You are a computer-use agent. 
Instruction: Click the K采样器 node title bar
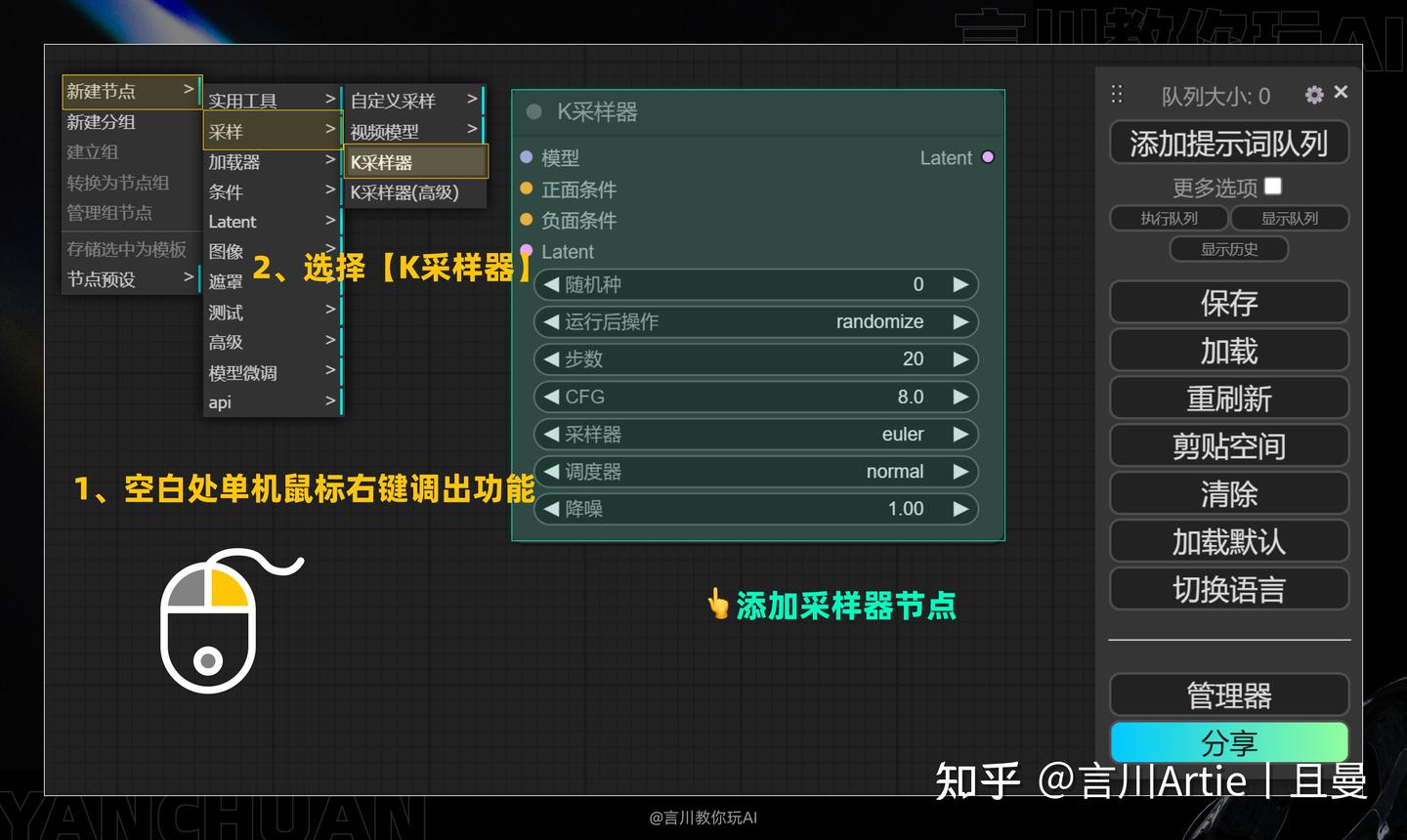[758, 112]
